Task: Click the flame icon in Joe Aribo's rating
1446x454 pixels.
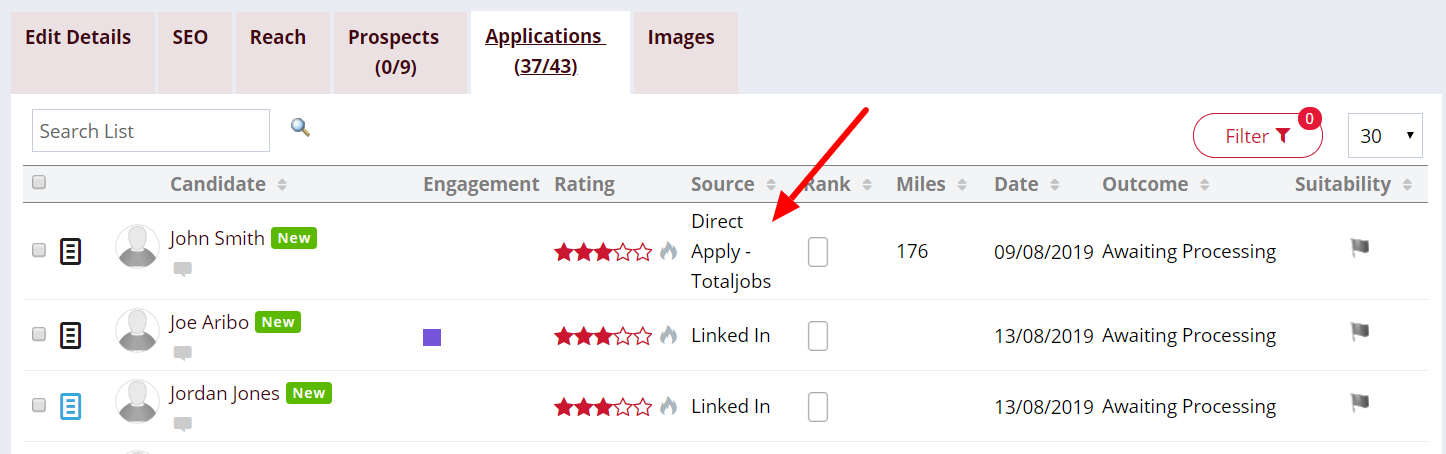Action: click(668, 335)
